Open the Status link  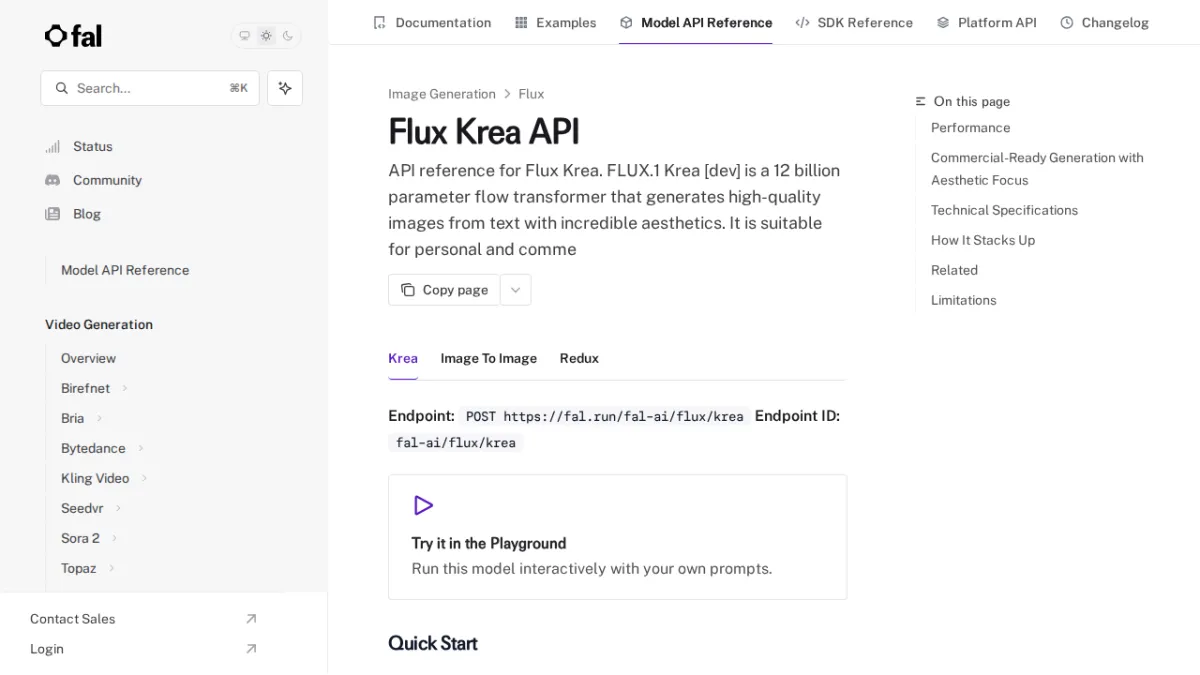coord(92,146)
